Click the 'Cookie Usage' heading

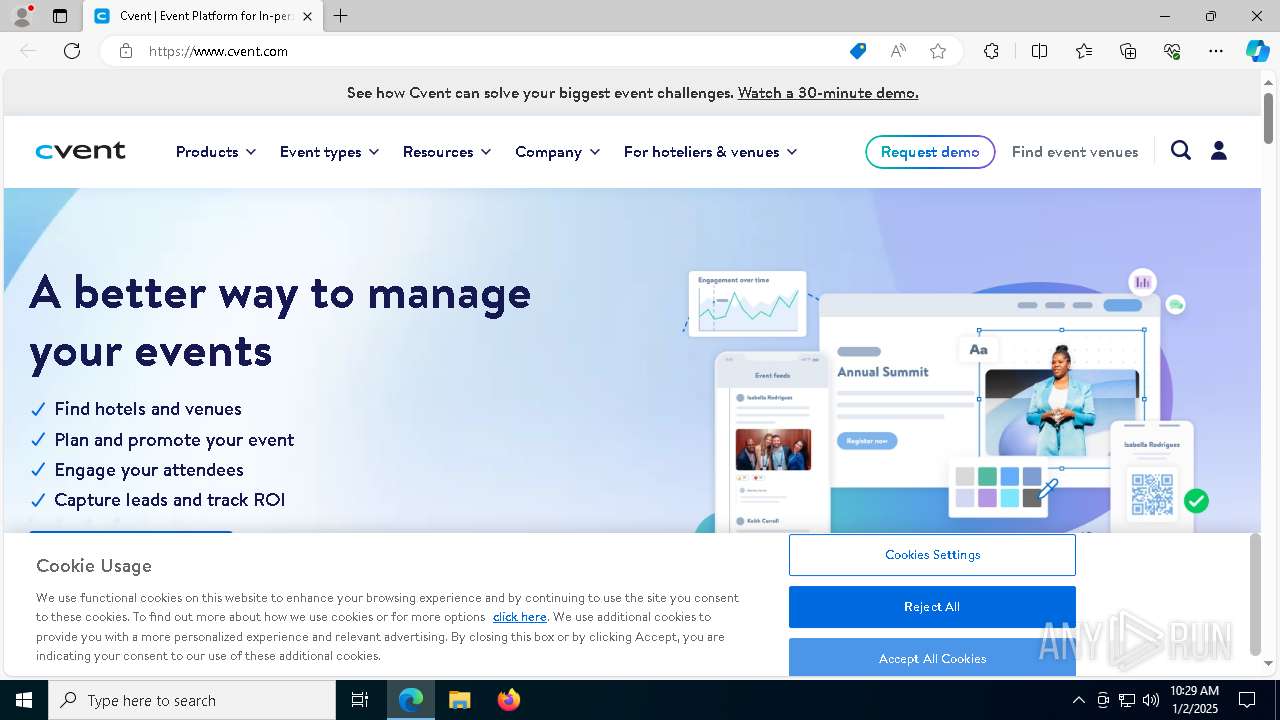click(94, 566)
